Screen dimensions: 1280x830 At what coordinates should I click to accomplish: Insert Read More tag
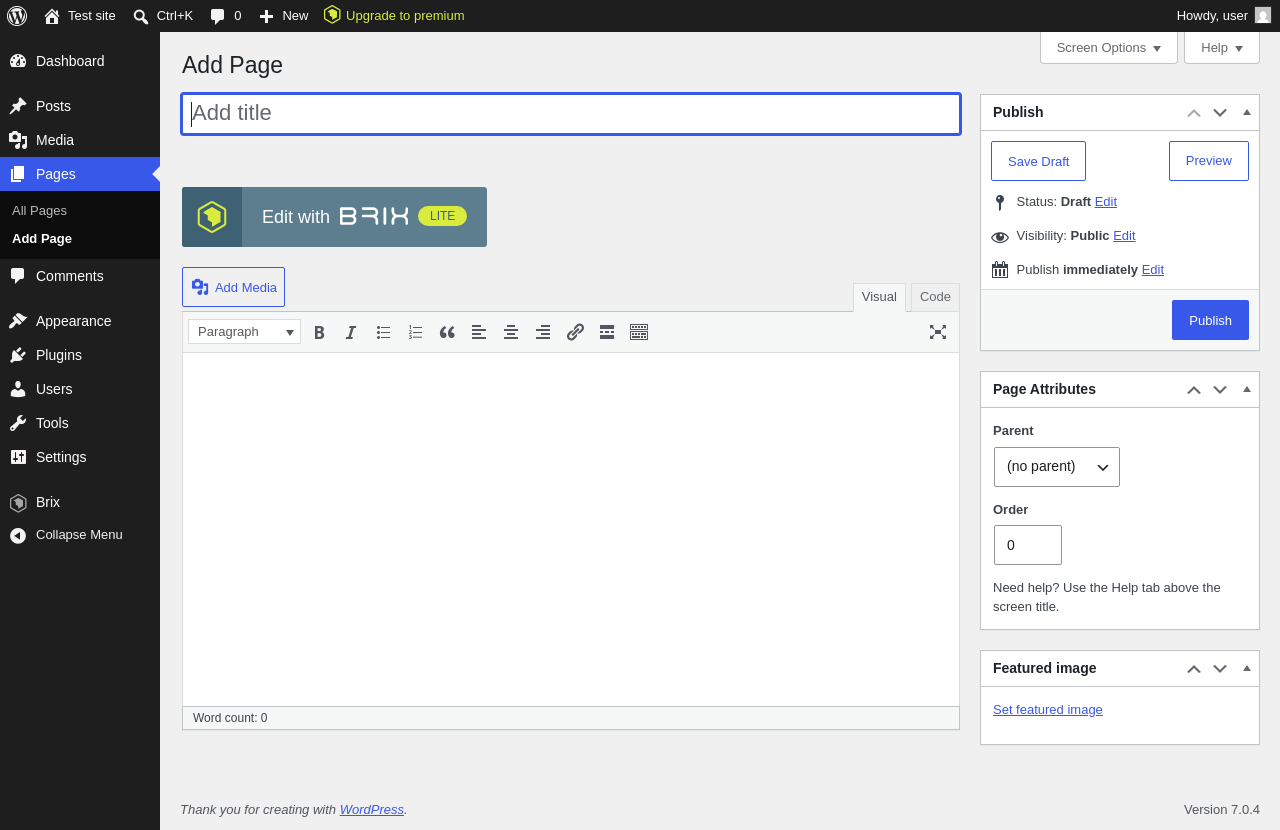(x=607, y=332)
